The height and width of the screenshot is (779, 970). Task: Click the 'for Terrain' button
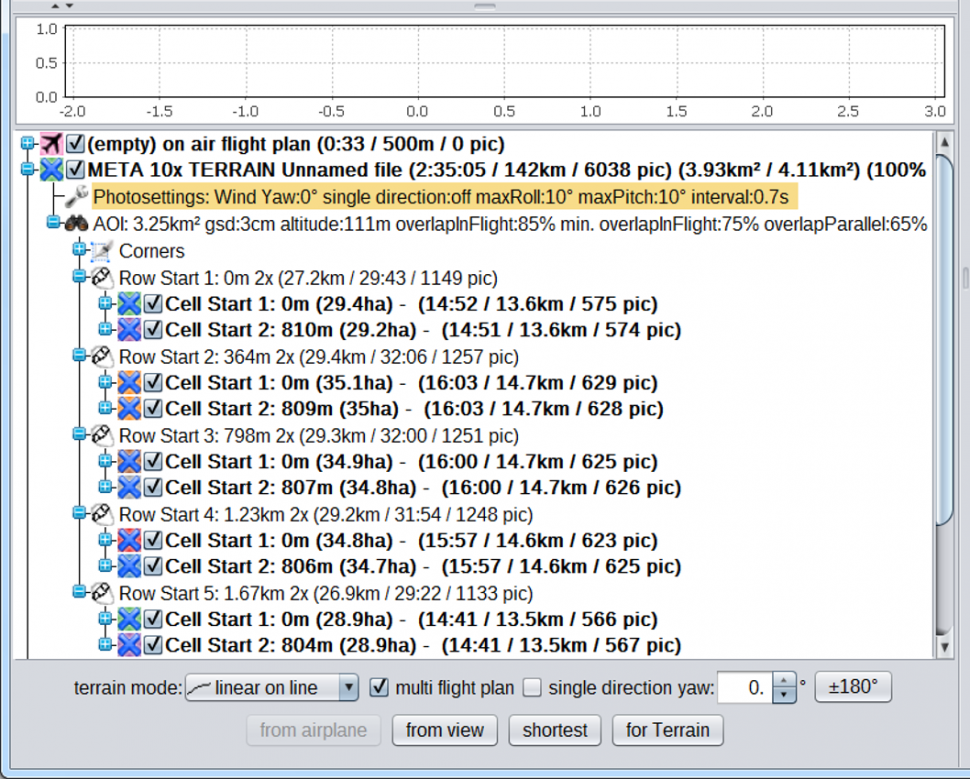(667, 730)
